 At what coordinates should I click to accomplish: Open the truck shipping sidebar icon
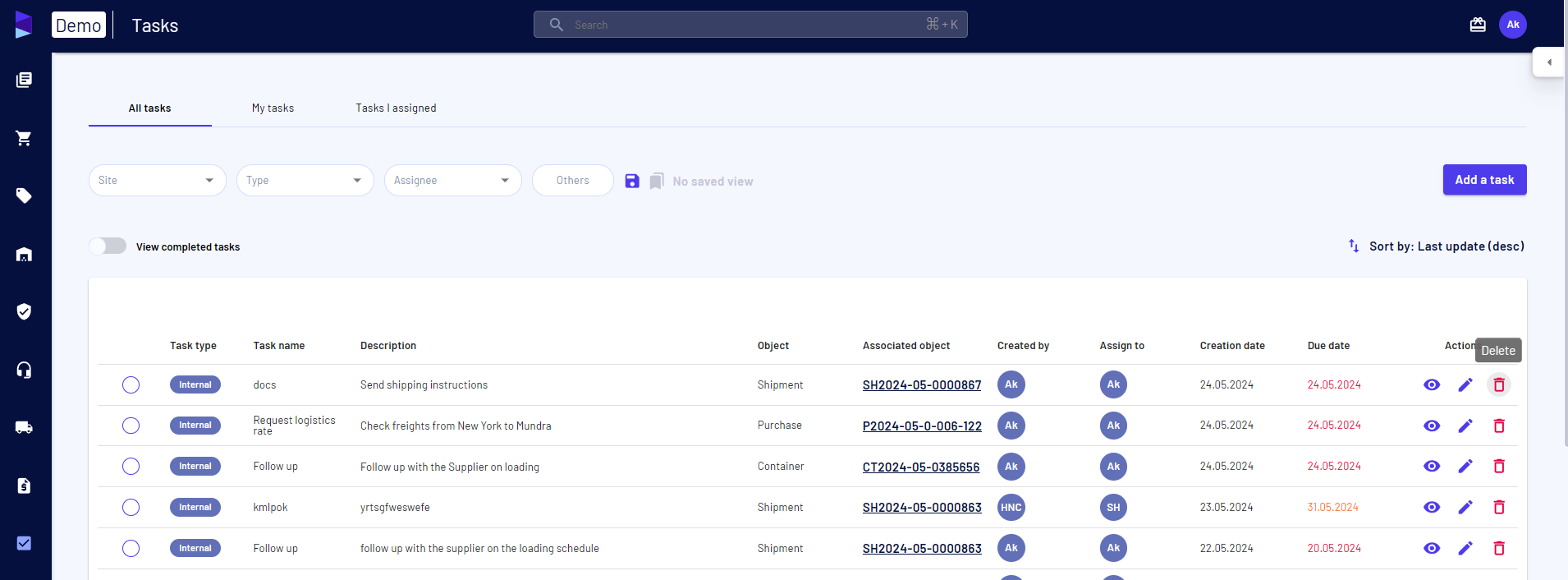pyautogui.click(x=24, y=427)
